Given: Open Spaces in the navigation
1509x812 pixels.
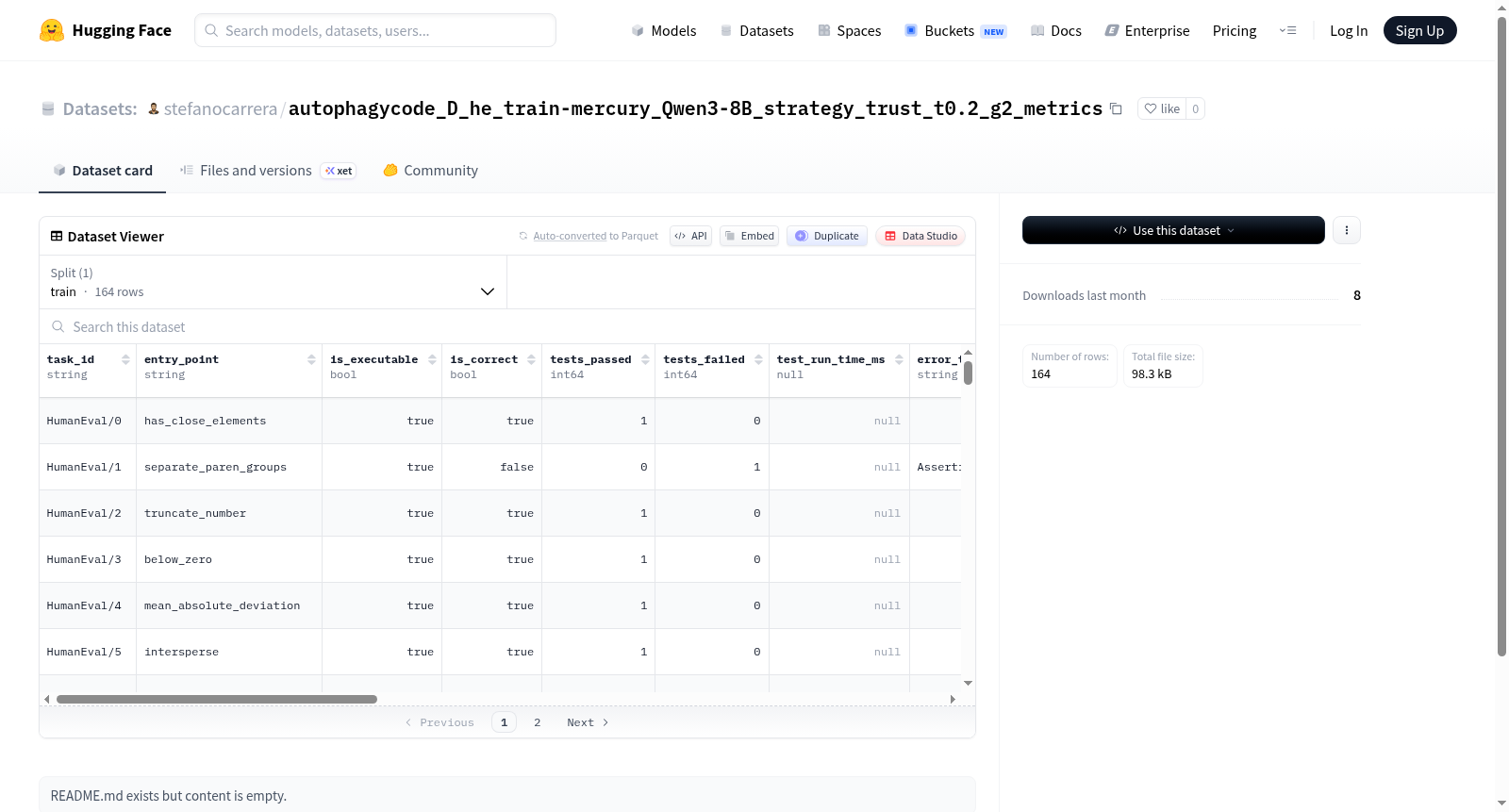Looking at the screenshot, I should pos(849,30).
